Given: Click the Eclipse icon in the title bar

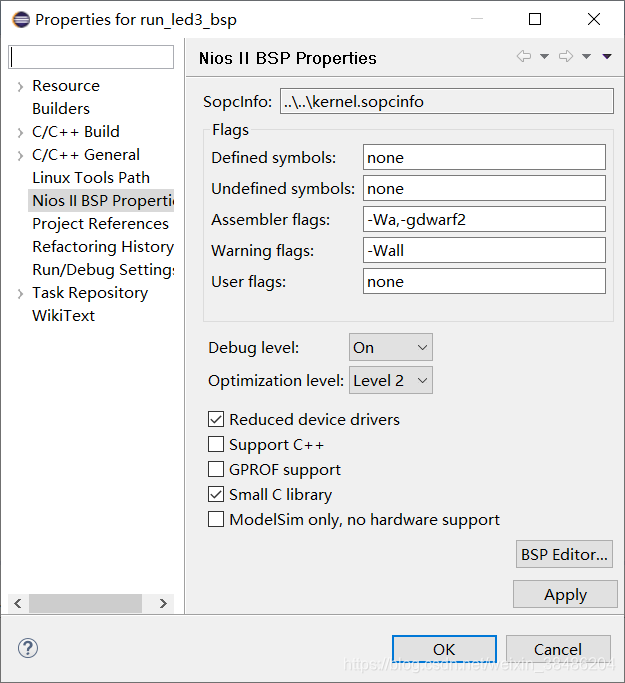Looking at the screenshot, I should [20, 20].
